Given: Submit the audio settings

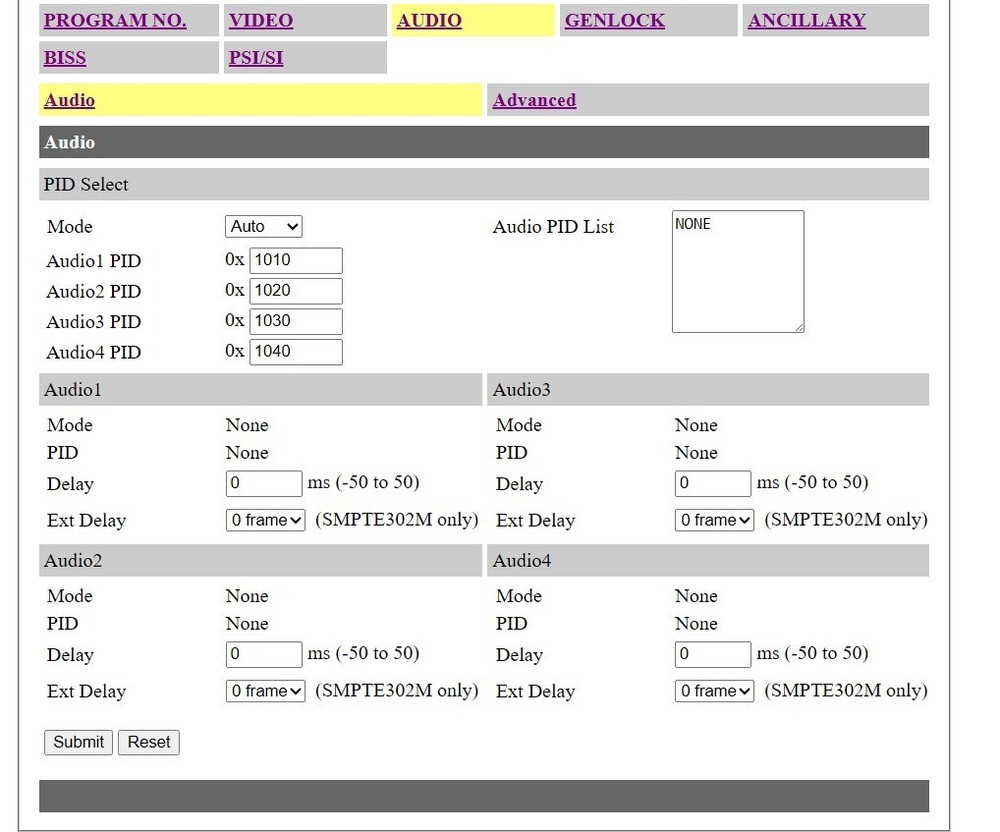Looking at the screenshot, I should pyautogui.click(x=78, y=742).
